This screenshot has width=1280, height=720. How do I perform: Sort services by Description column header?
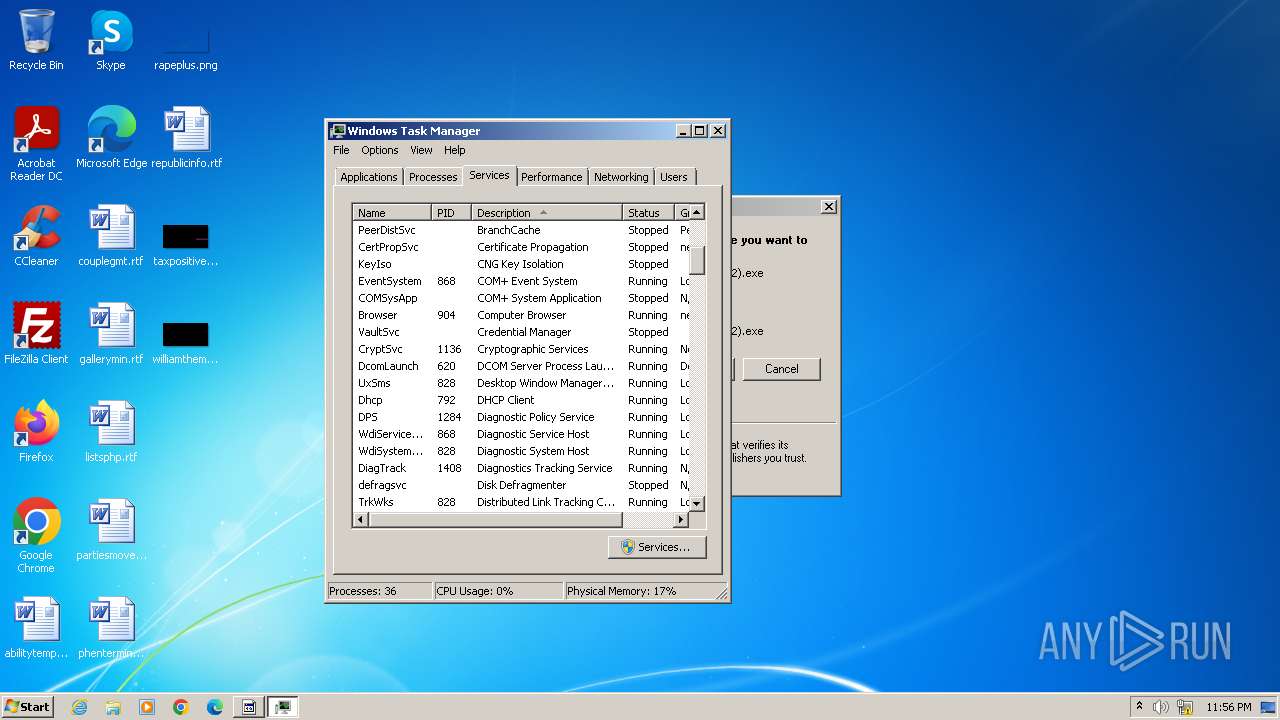click(x=546, y=213)
